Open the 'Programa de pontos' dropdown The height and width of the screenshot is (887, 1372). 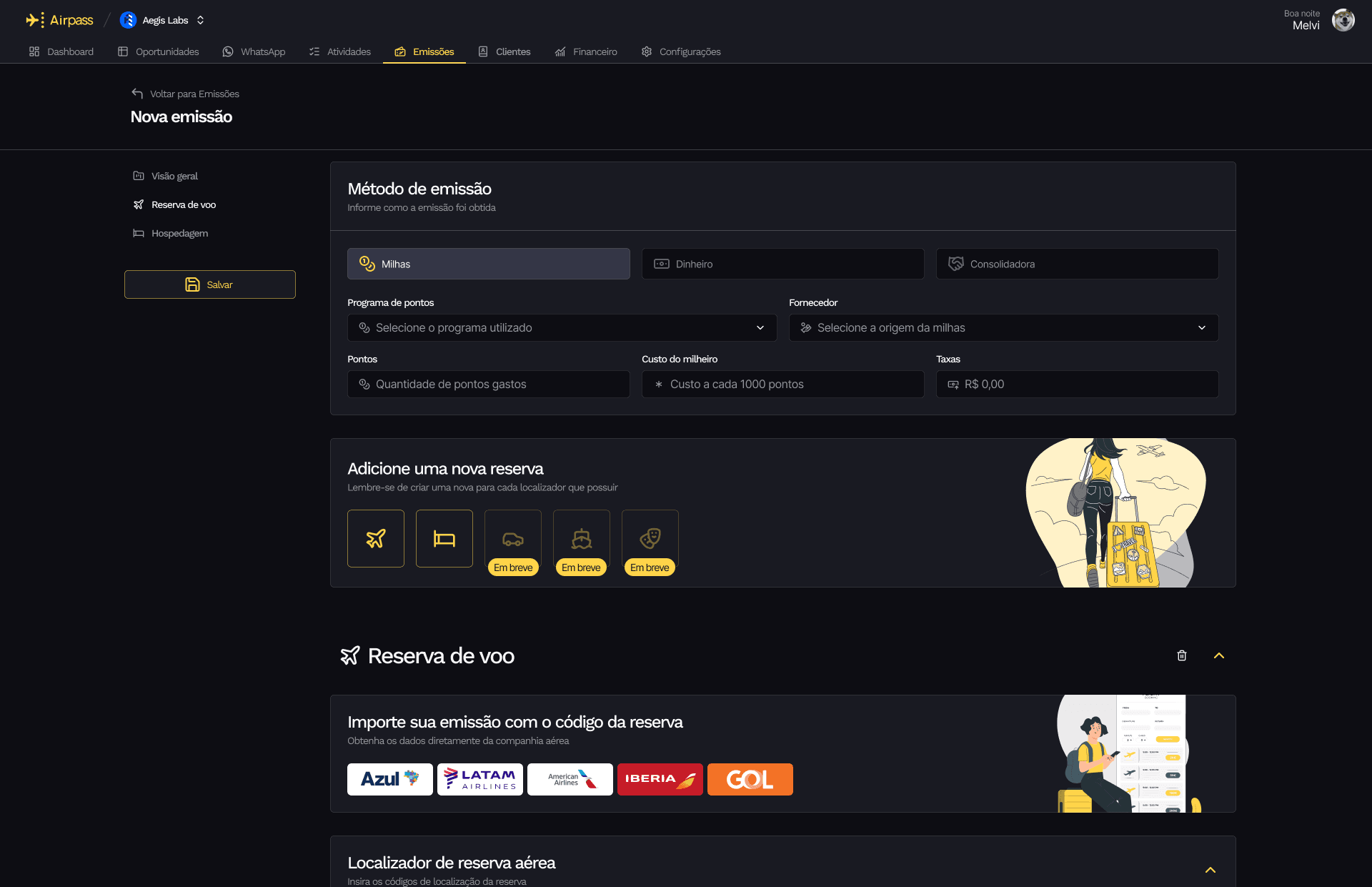point(562,327)
